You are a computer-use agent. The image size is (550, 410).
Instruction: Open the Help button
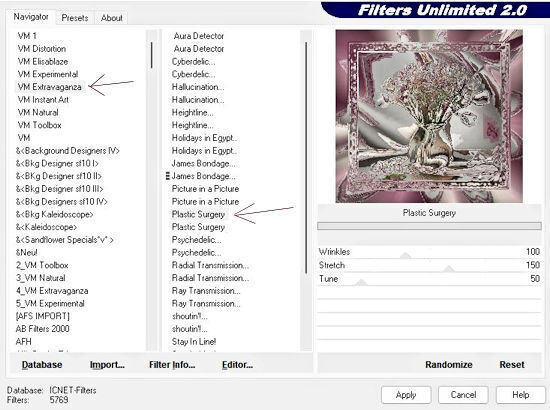[521, 395]
